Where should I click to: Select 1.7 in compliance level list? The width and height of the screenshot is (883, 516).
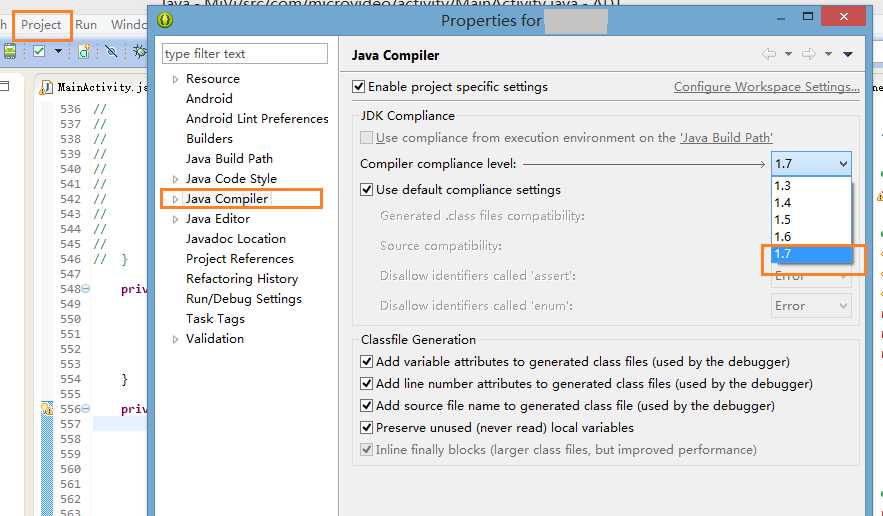(811, 253)
